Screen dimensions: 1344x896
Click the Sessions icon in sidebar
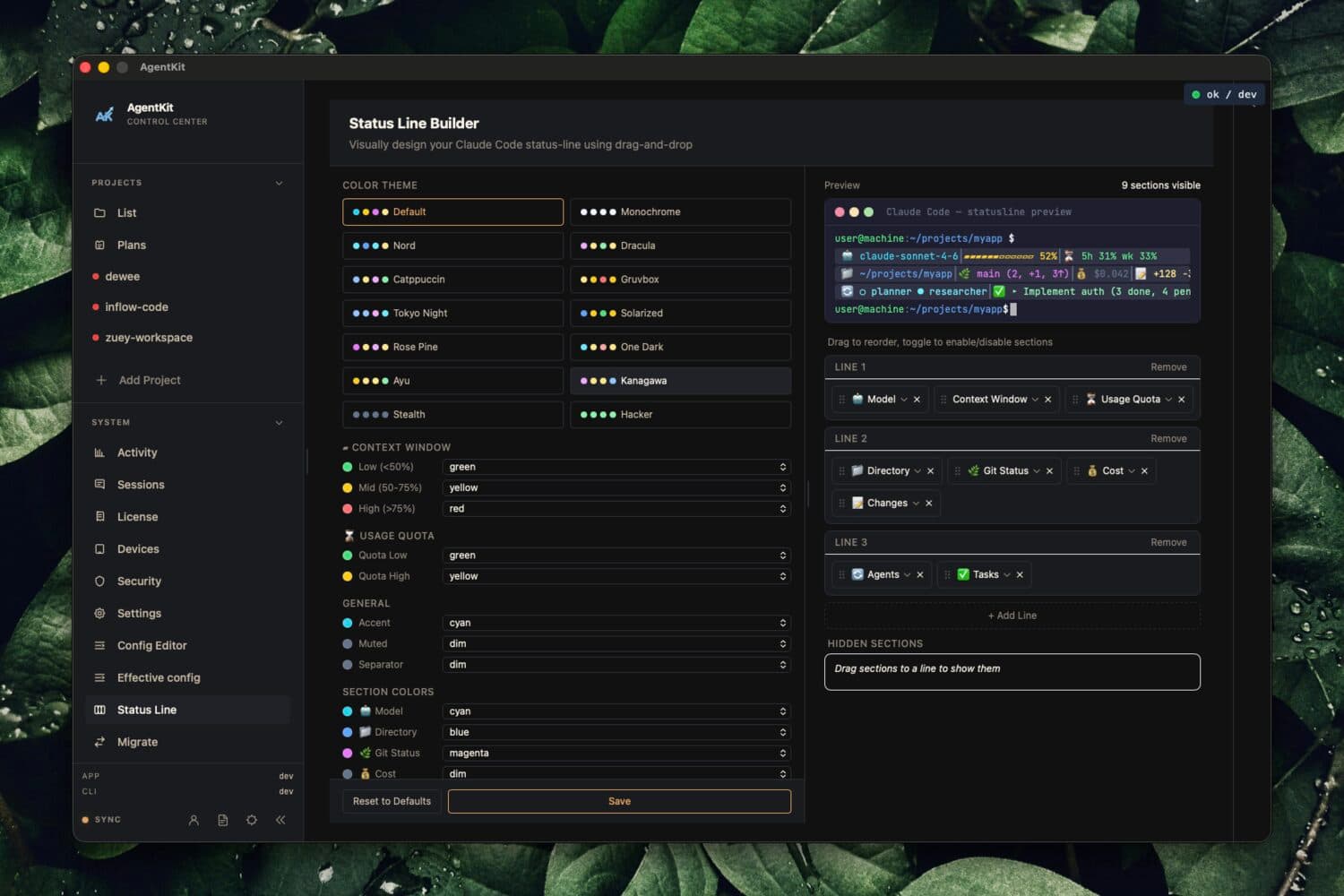coord(99,485)
